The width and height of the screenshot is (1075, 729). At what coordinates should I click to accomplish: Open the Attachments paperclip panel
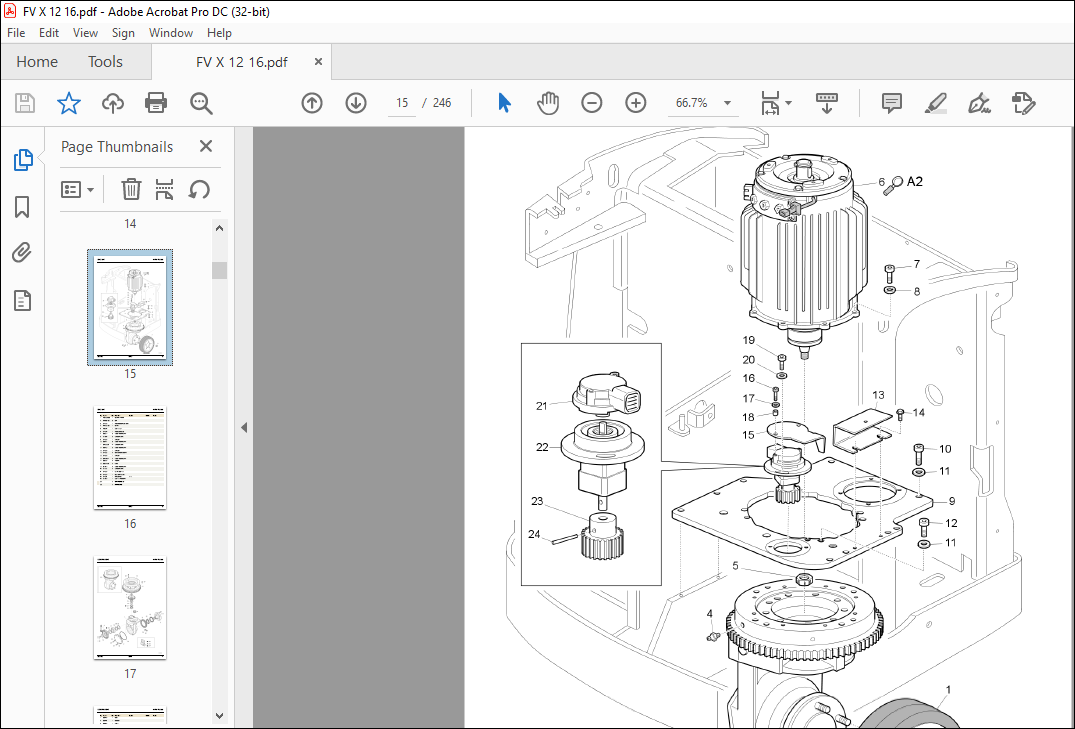tap(22, 253)
